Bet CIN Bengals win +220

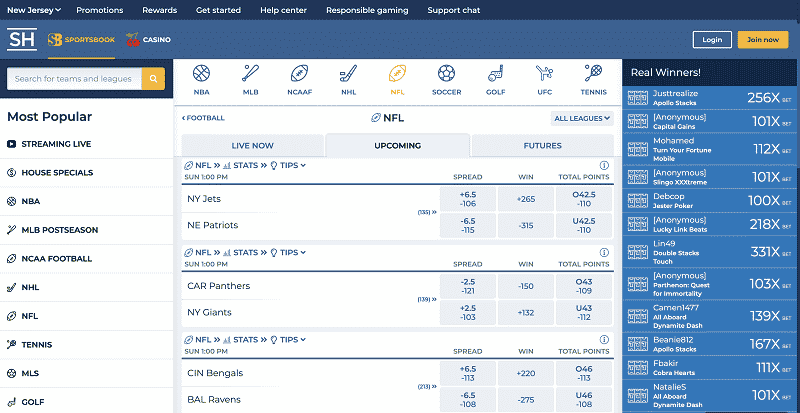[x=526, y=373]
